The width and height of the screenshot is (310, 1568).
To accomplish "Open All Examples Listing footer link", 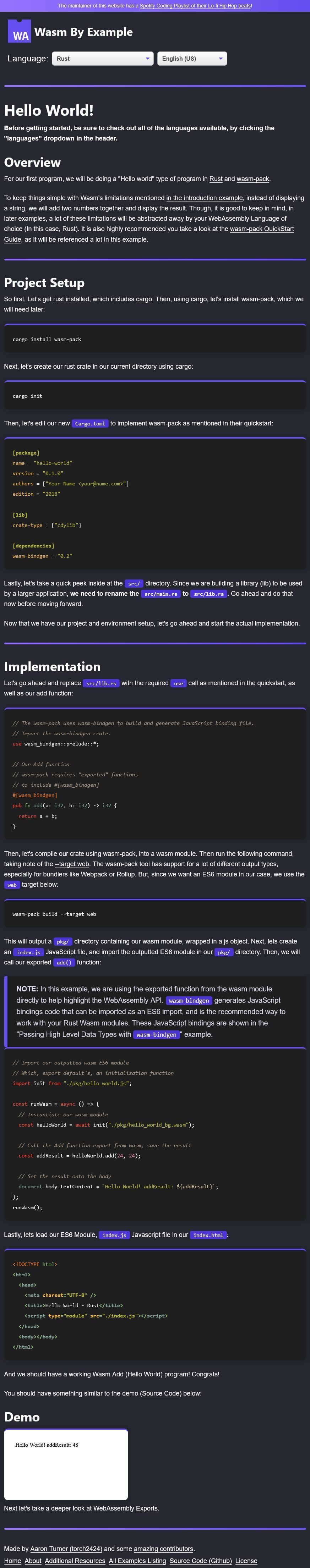I will pyautogui.click(x=137, y=1561).
